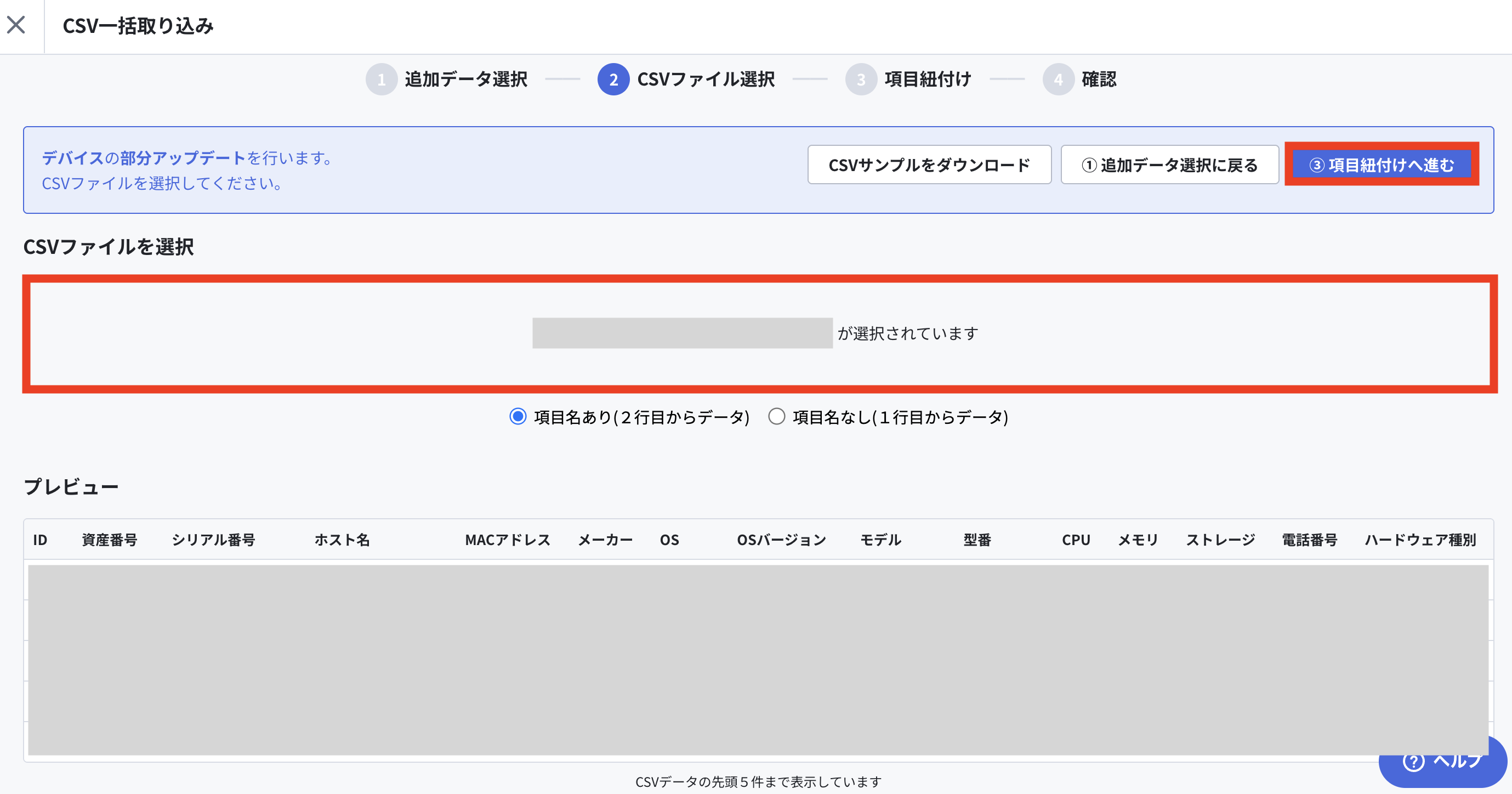The image size is (1512, 794).
Task: Click the CSV file selection drop area
Action: click(759, 333)
